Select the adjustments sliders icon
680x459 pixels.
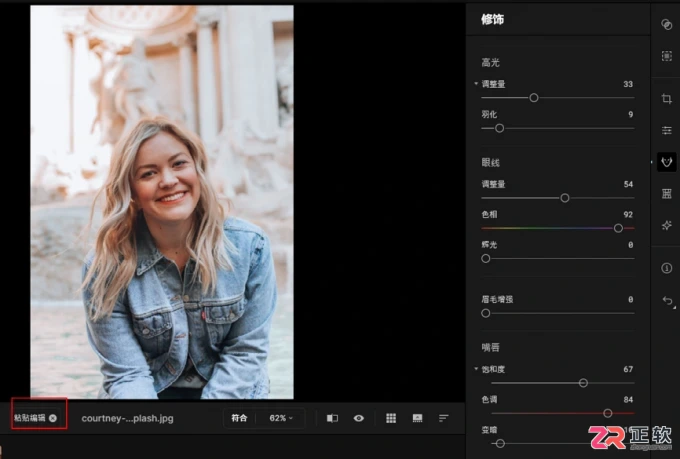(x=667, y=130)
